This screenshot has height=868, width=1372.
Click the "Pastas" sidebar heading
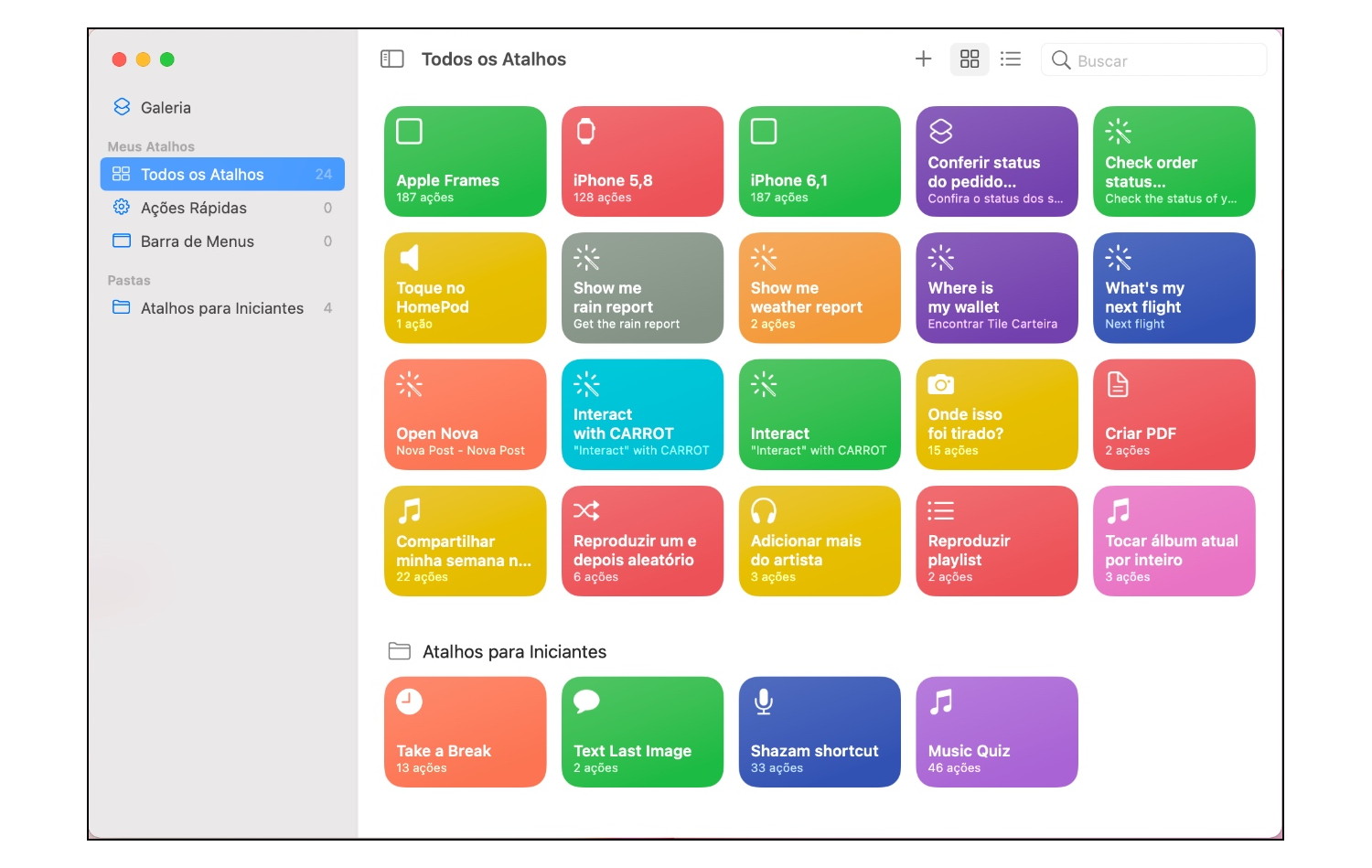pyautogui.click(x=129, y=280)
